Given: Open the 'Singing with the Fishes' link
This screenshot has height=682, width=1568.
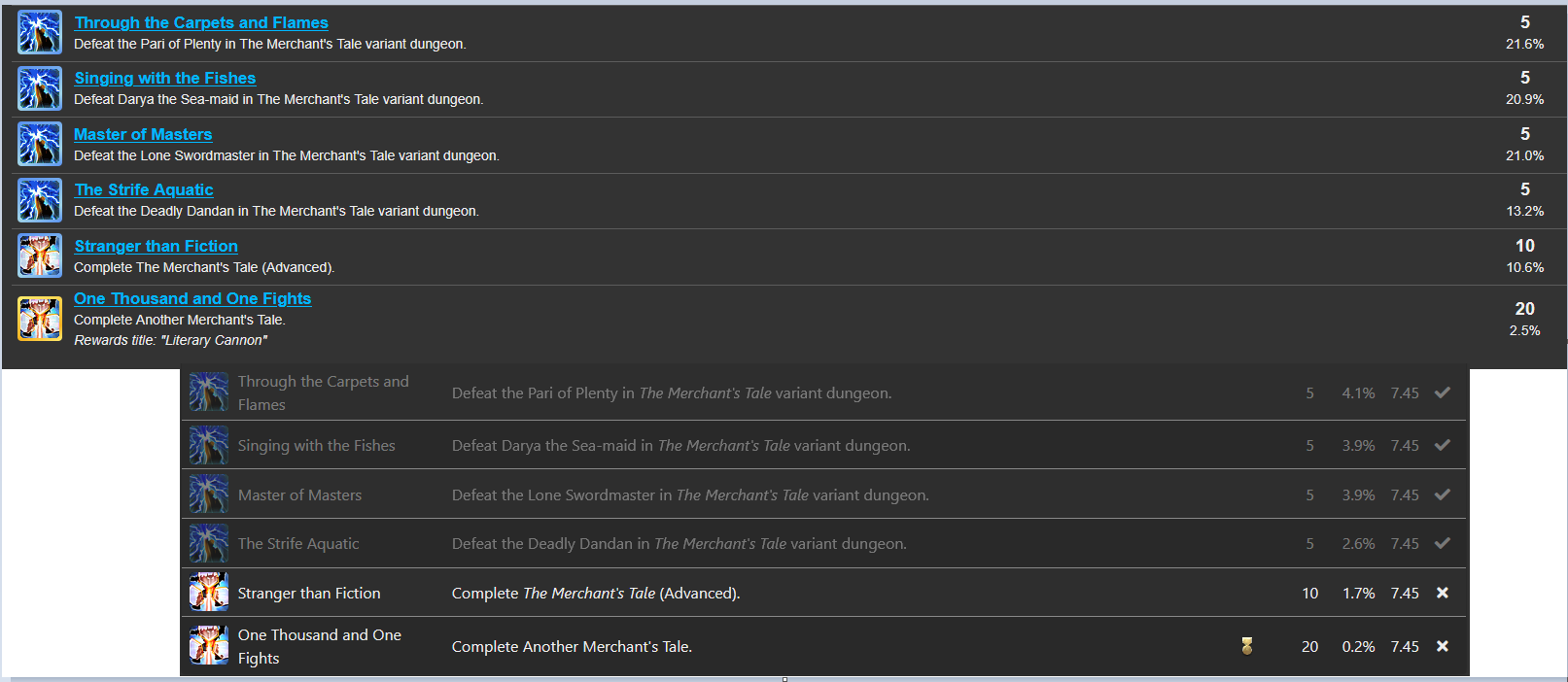Looking at the screenshot, I should click(165, 78).
